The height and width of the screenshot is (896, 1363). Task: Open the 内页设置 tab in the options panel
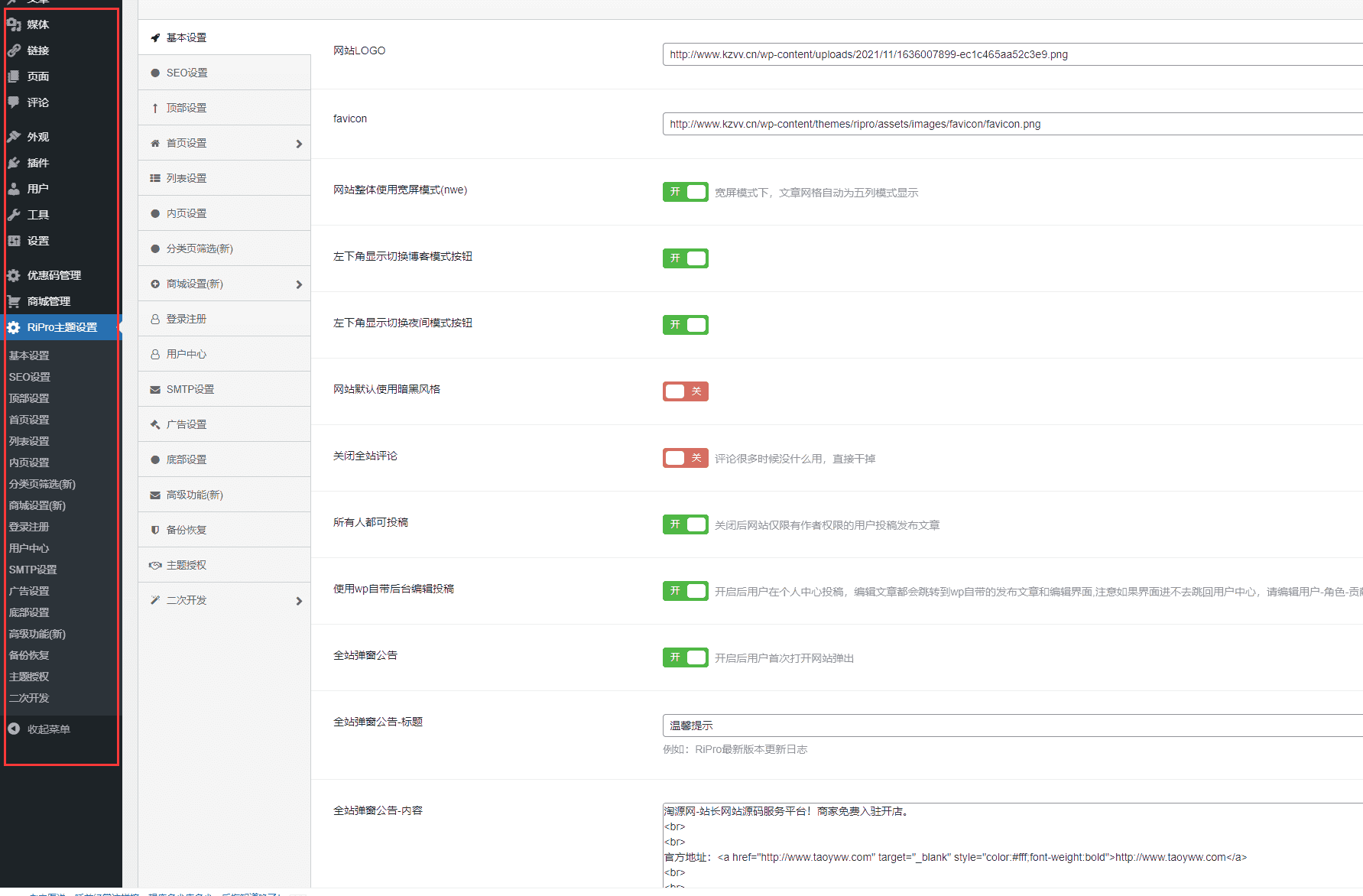click(x=224, y=213)
